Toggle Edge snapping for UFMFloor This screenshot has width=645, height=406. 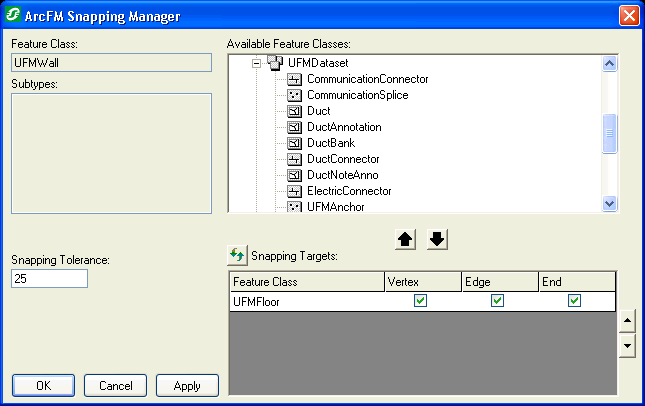click(498, 301)
